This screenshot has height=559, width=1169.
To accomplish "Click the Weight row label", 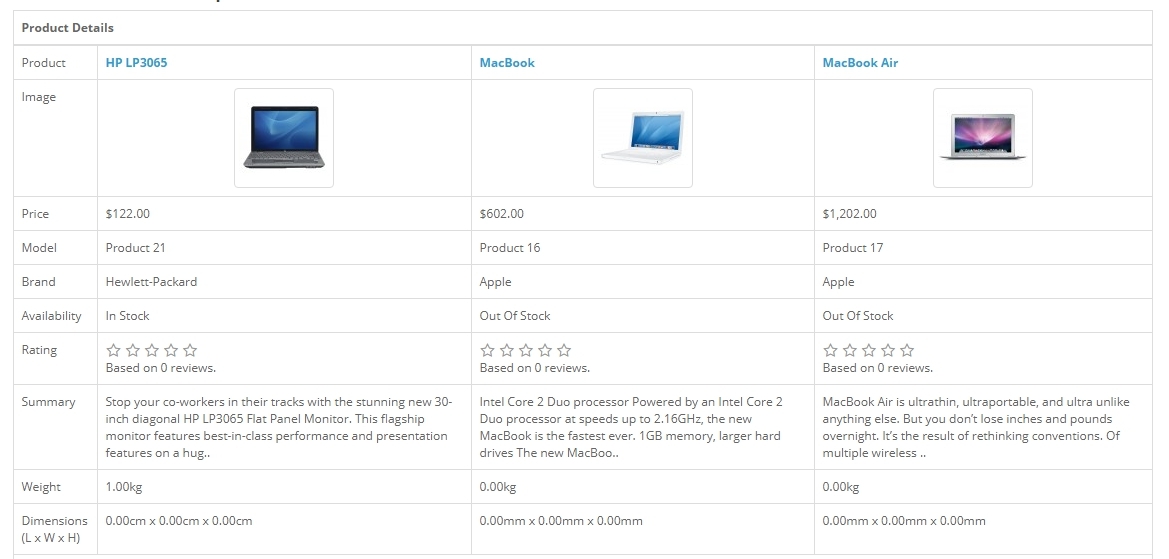I will click(41, 487).
